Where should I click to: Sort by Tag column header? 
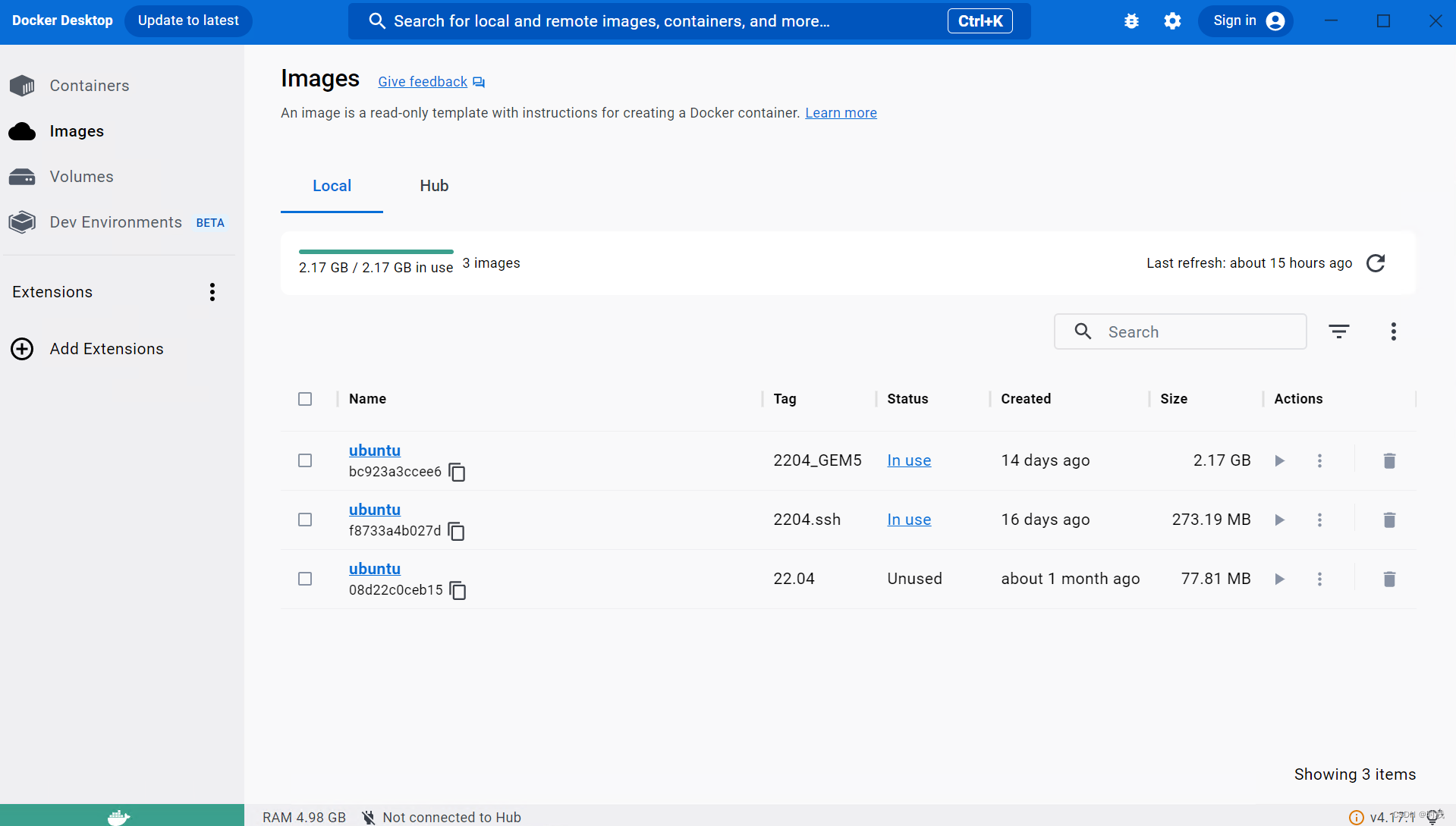pyautogui.click(x=785, y=399)
